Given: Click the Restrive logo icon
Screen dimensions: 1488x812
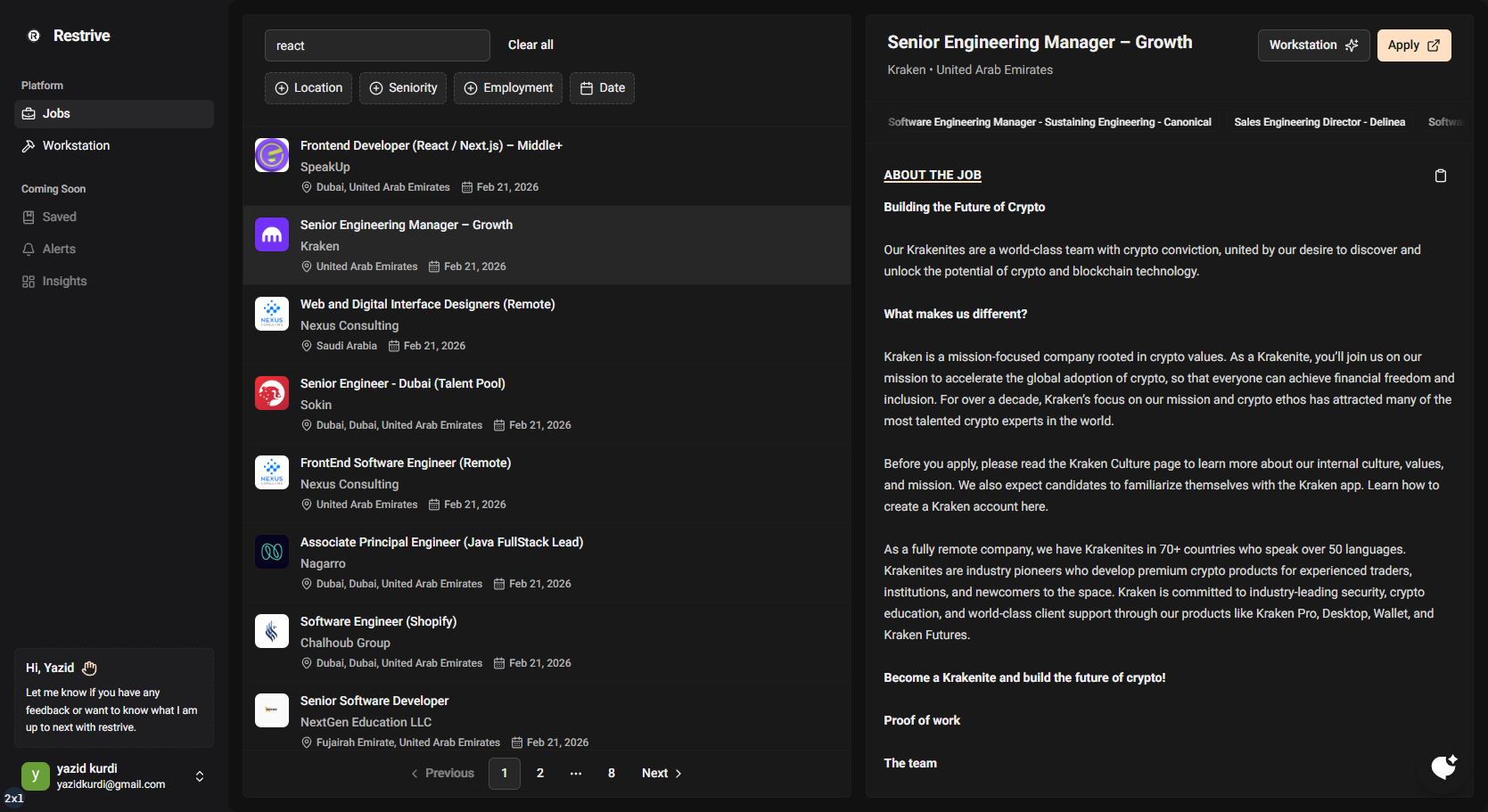Looking at the screenshot, I should [34, 36].
